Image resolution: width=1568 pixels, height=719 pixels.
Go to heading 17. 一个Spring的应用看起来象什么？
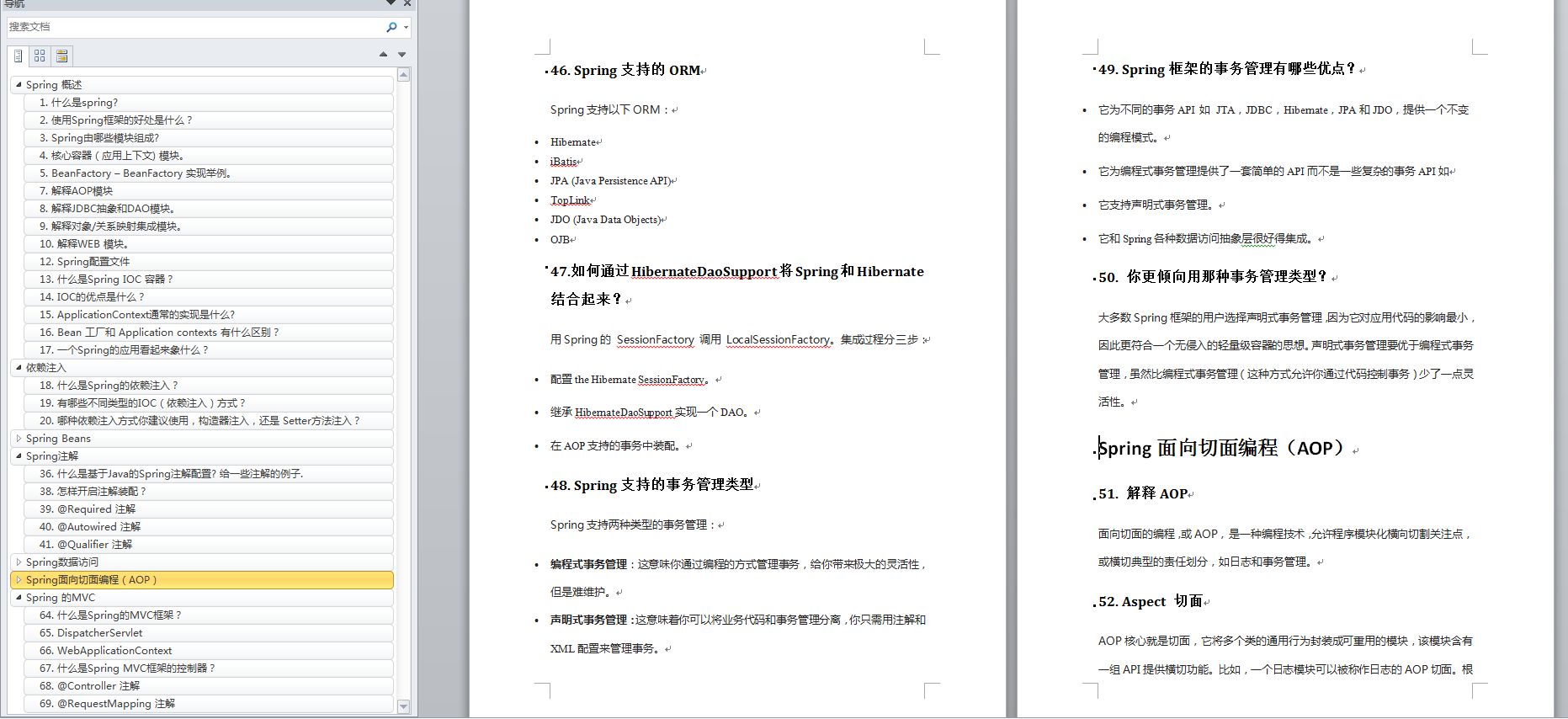(208, 350)
